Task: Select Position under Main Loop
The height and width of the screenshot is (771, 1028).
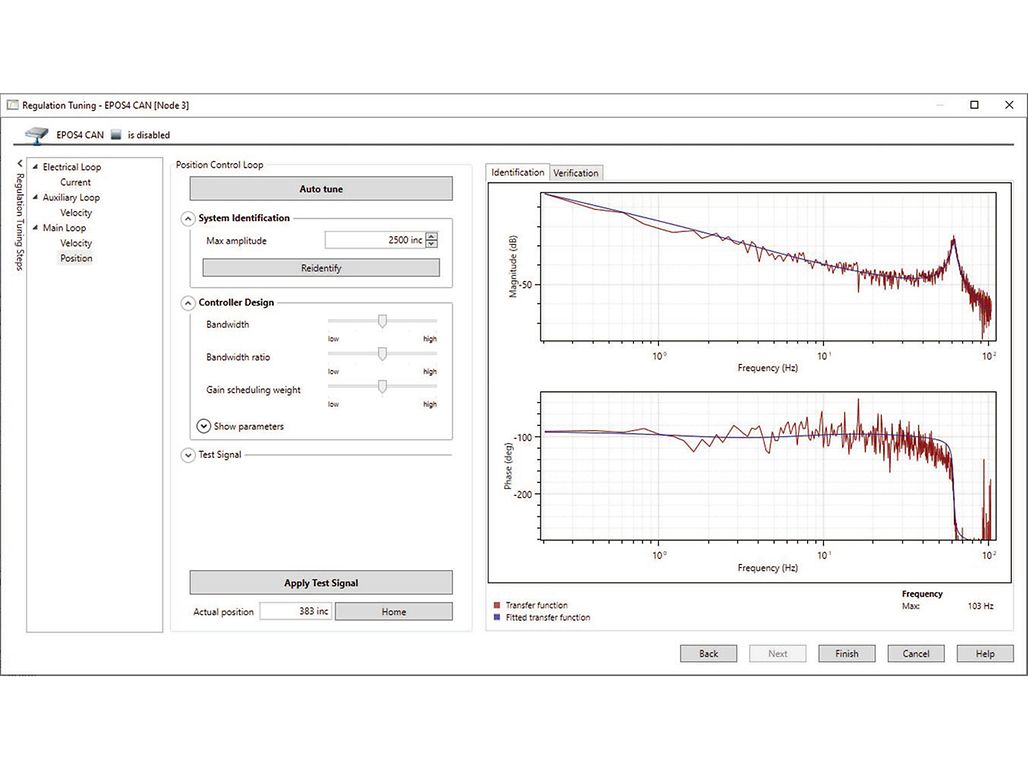Action: (x=76, y=258)
